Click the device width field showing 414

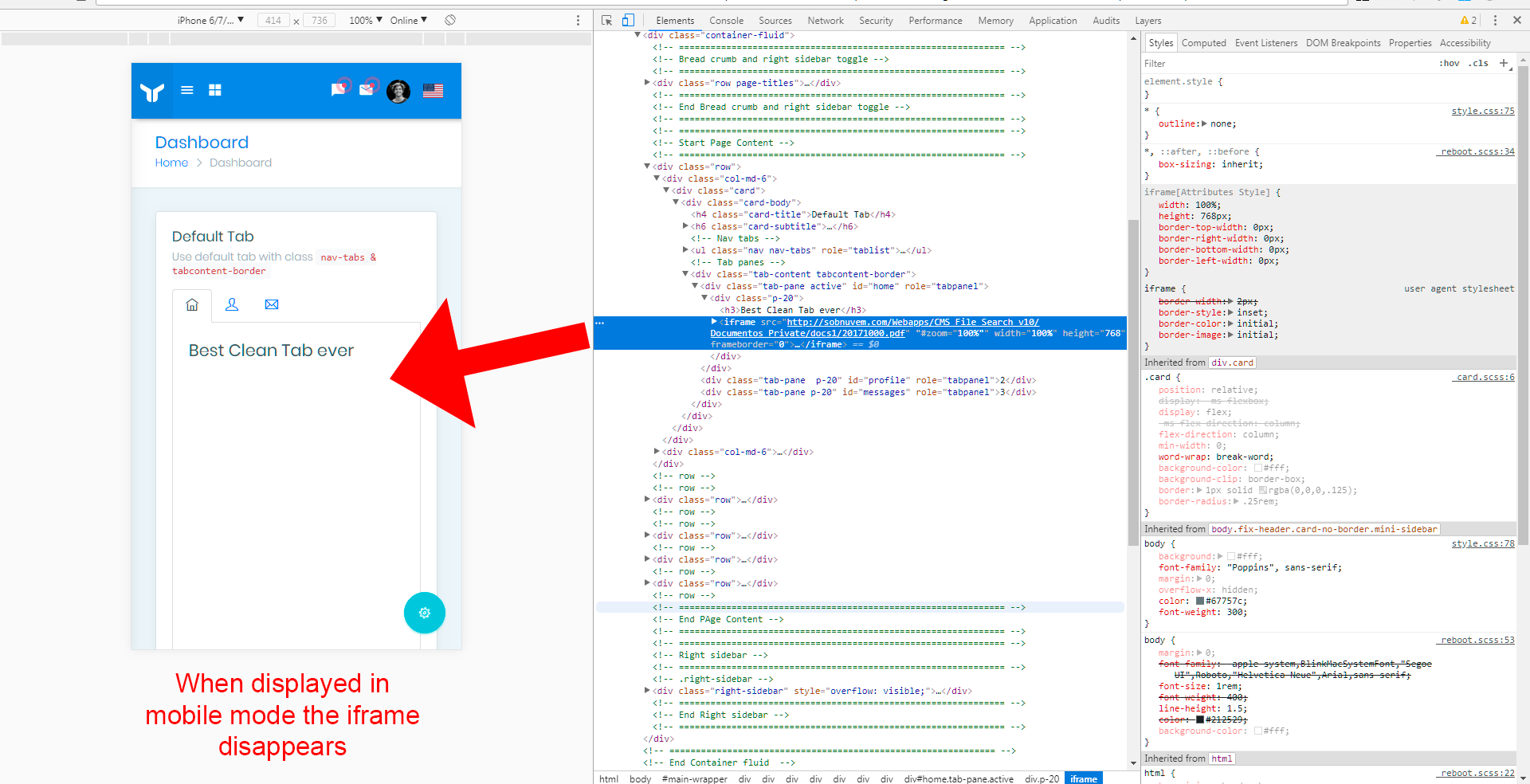(273, 20)
